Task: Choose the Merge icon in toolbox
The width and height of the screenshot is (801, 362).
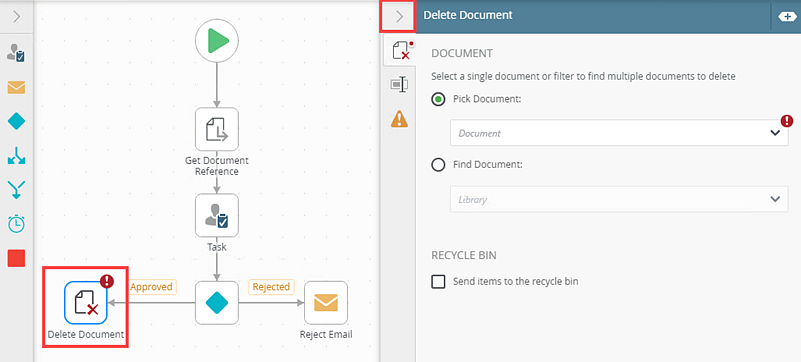Action: click(16, 189)
